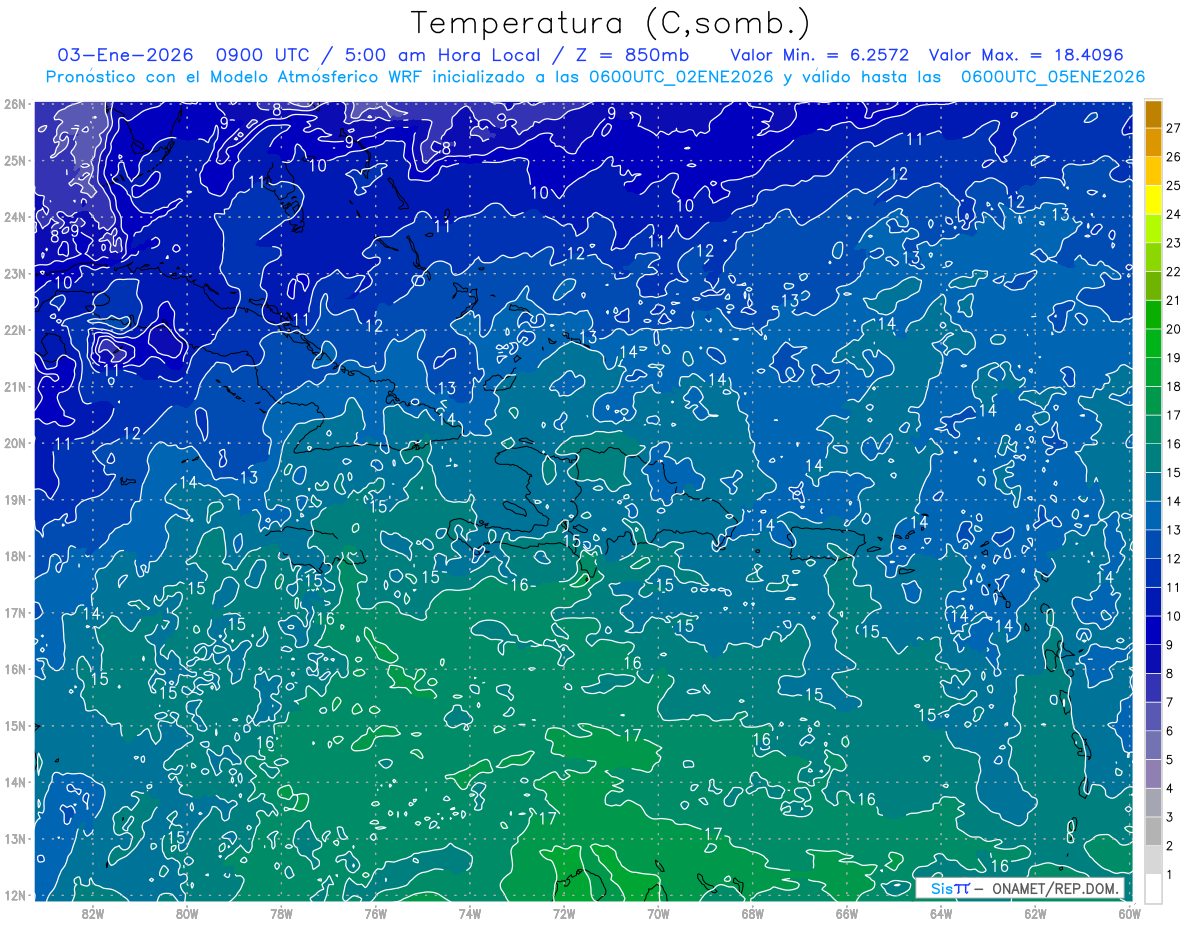Click longitude axis label "60W"

(1129, 913)
